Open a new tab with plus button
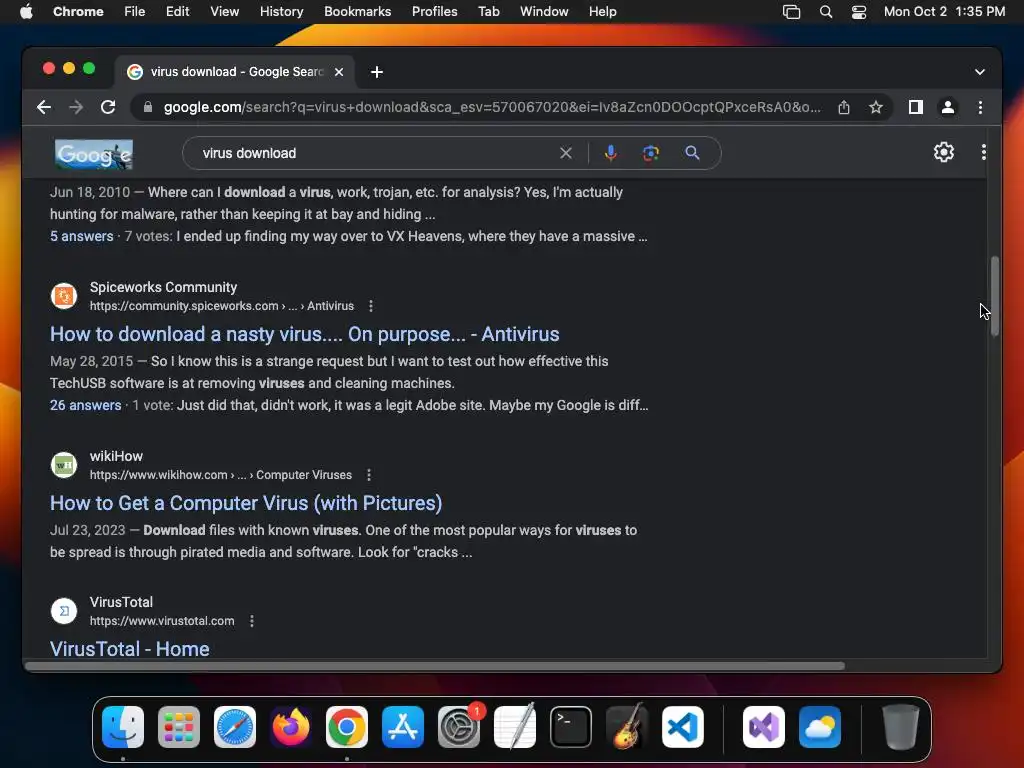This screenshot has height=768, width=1024. [377, 72]
